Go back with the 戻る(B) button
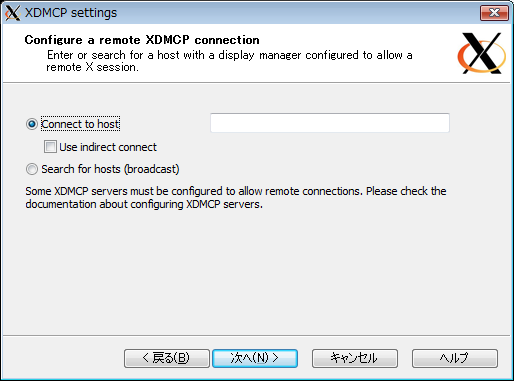 [167, 358]
